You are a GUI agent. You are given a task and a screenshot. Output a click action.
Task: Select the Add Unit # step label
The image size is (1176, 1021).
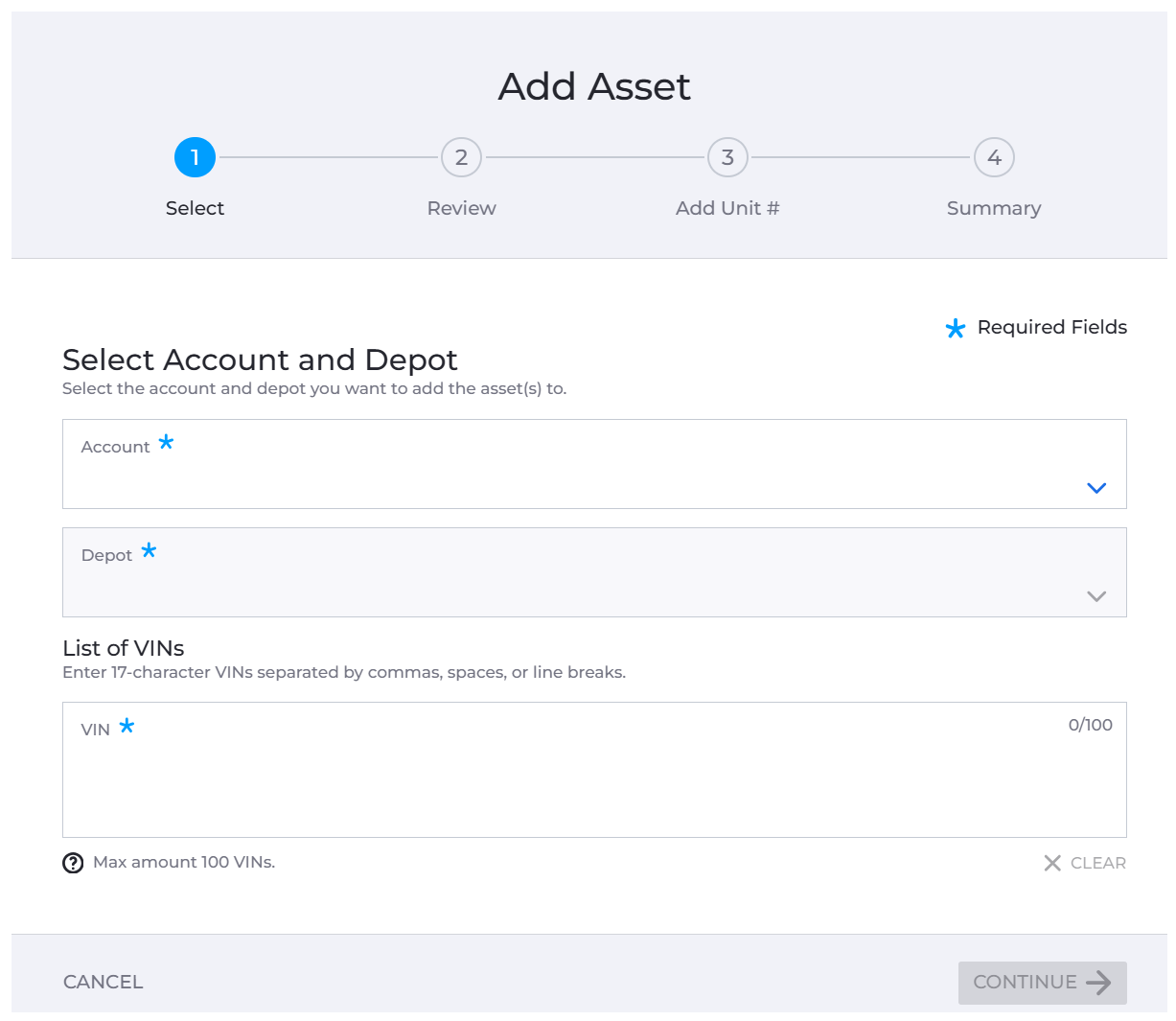pyautogui.click(x=727, y=208)
